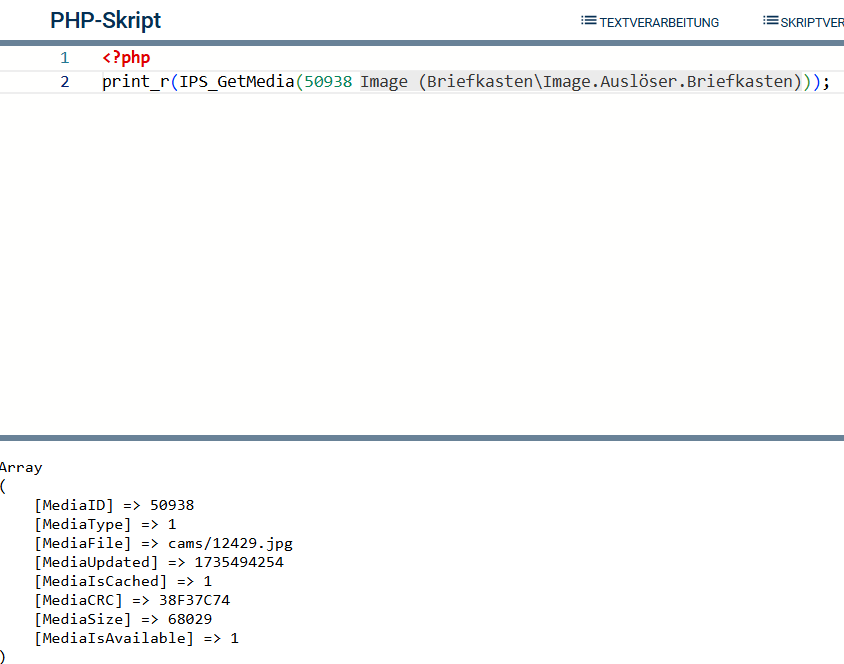Select line number 1 in gutter
Screen dimensions: 844x664
[65, 58]
